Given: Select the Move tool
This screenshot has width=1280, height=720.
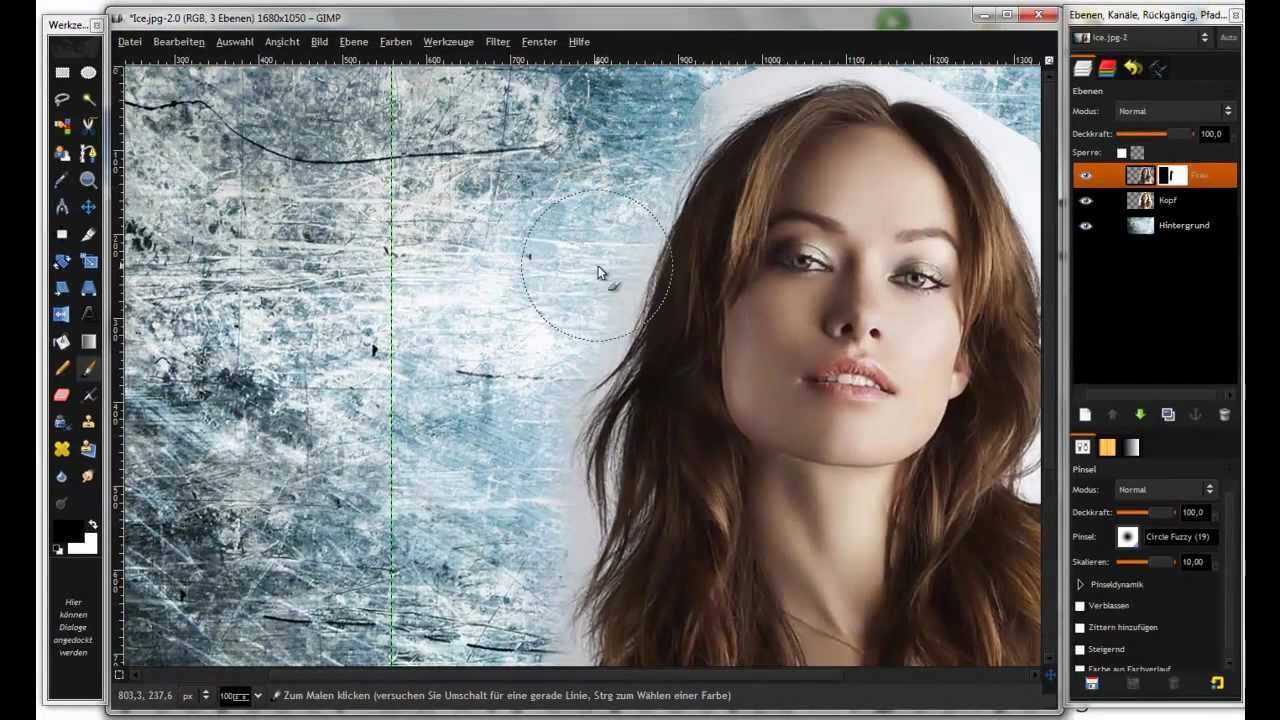Looking at the screenshot, I should coord(88,207).
